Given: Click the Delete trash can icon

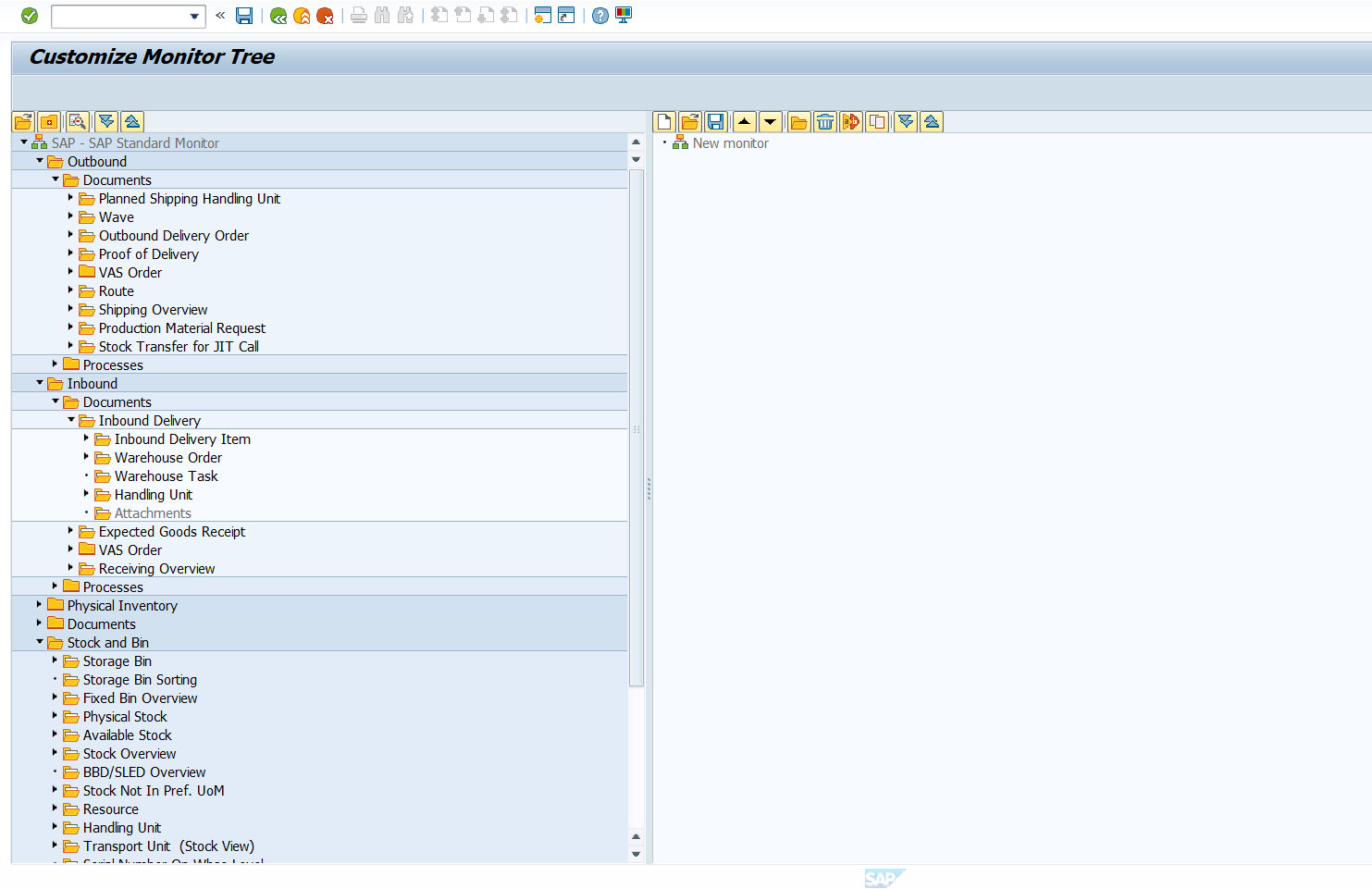Looking at the screenshot, I should pyautogui.click(x=825, y=122).
